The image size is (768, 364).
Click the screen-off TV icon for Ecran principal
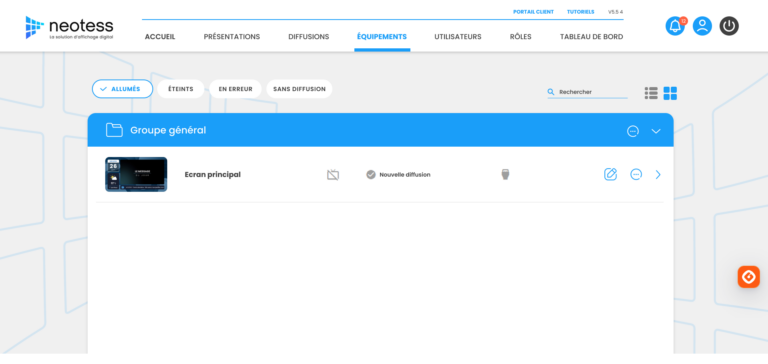(333, 175)
